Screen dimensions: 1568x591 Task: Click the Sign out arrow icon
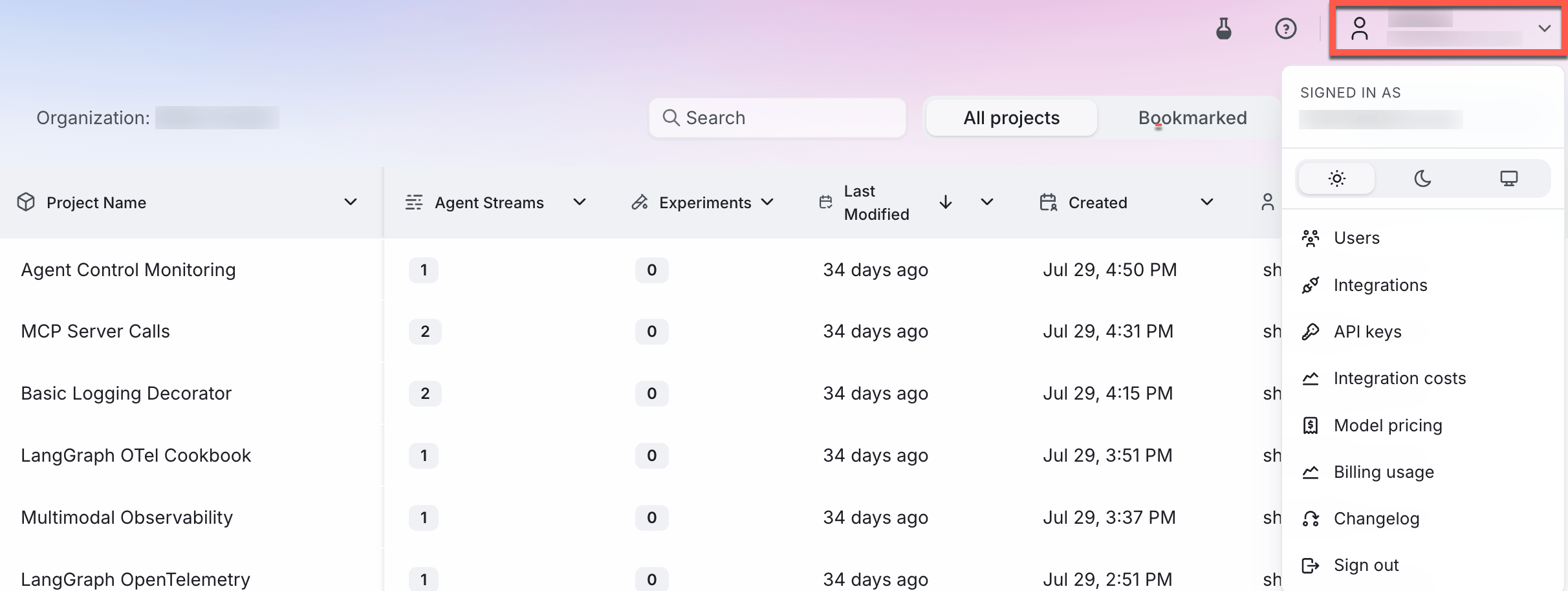pos(1311,566)
